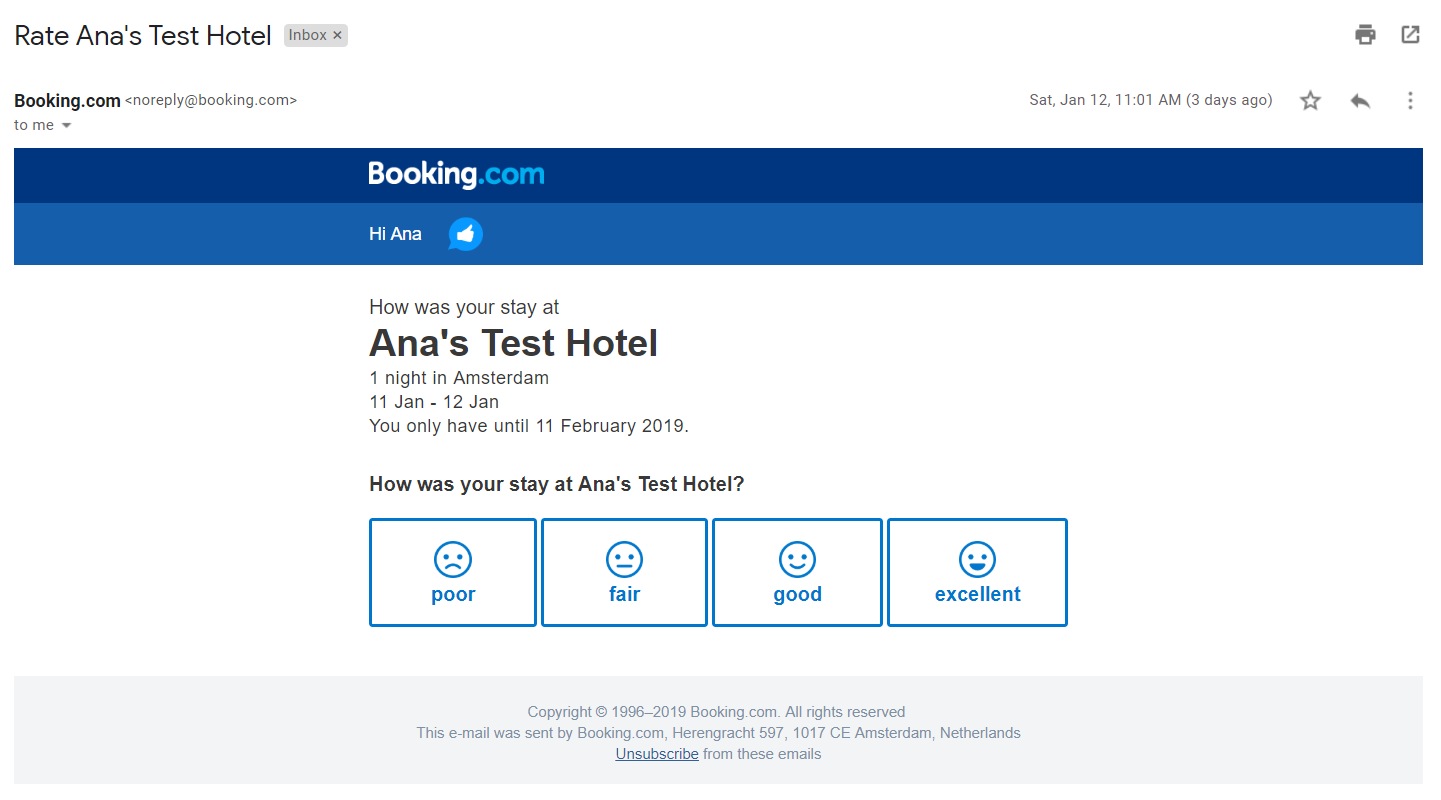Star this Booking.com email
1441x800 pixels.
pos(1310,100)
